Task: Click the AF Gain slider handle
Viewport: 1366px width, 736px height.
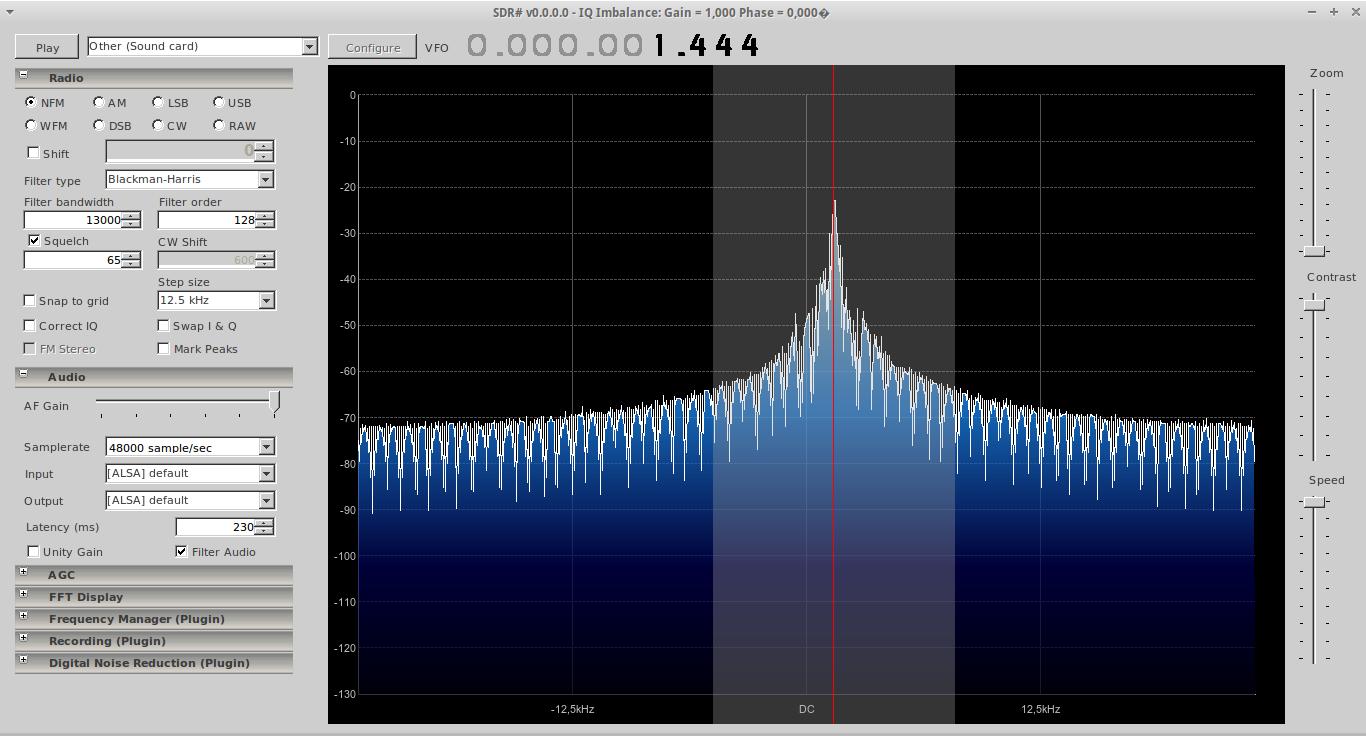Action: [274, 403]
